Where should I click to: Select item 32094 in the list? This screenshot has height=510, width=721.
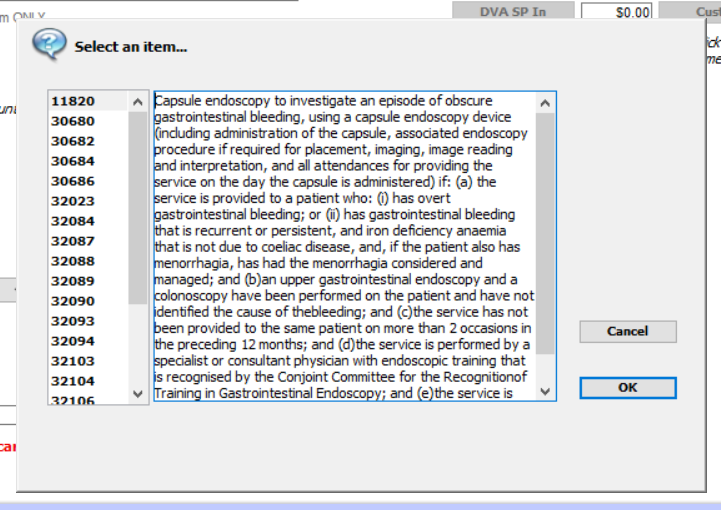coord(87,341)
